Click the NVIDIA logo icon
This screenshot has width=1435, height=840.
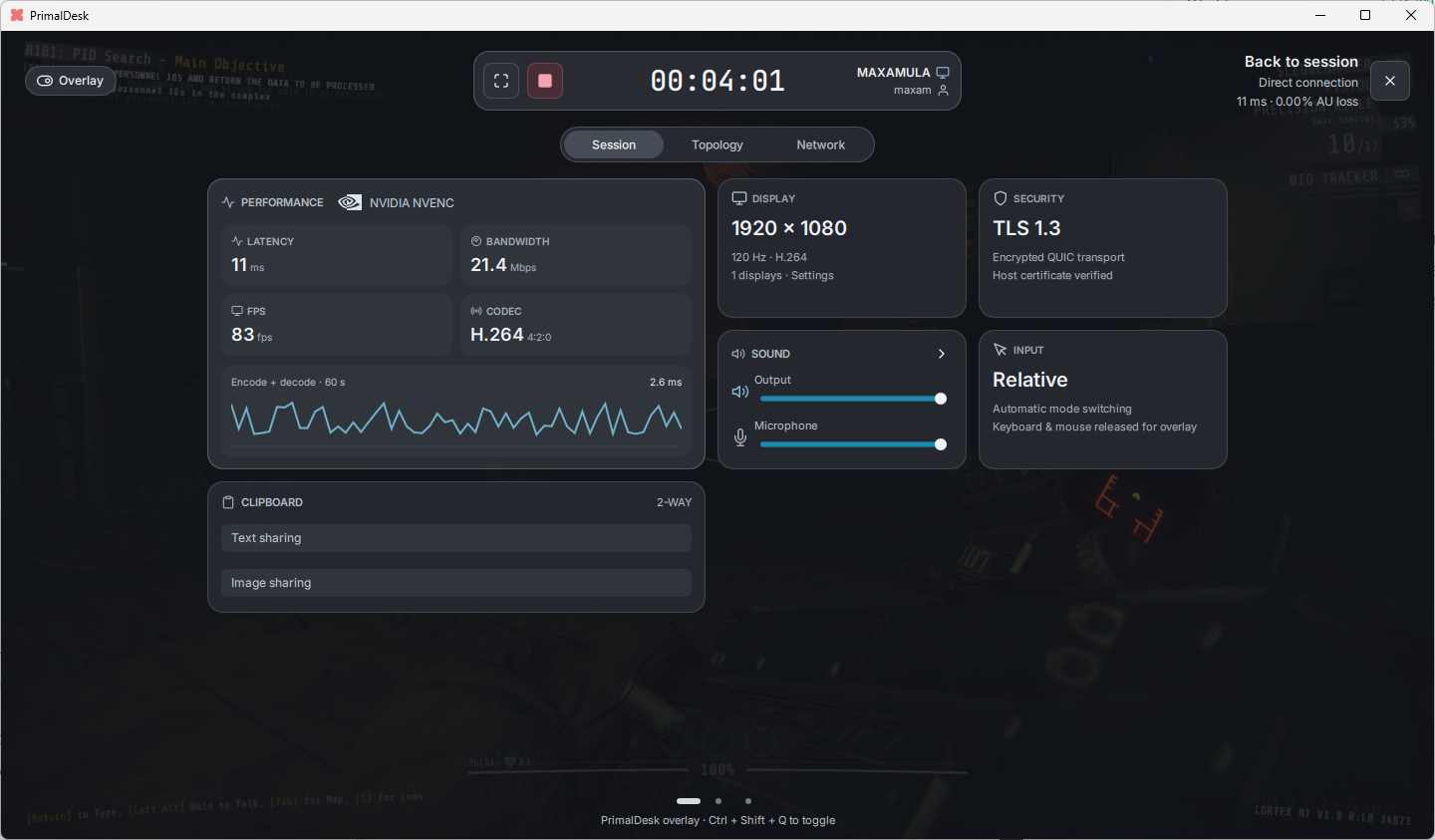coord(350,202)
